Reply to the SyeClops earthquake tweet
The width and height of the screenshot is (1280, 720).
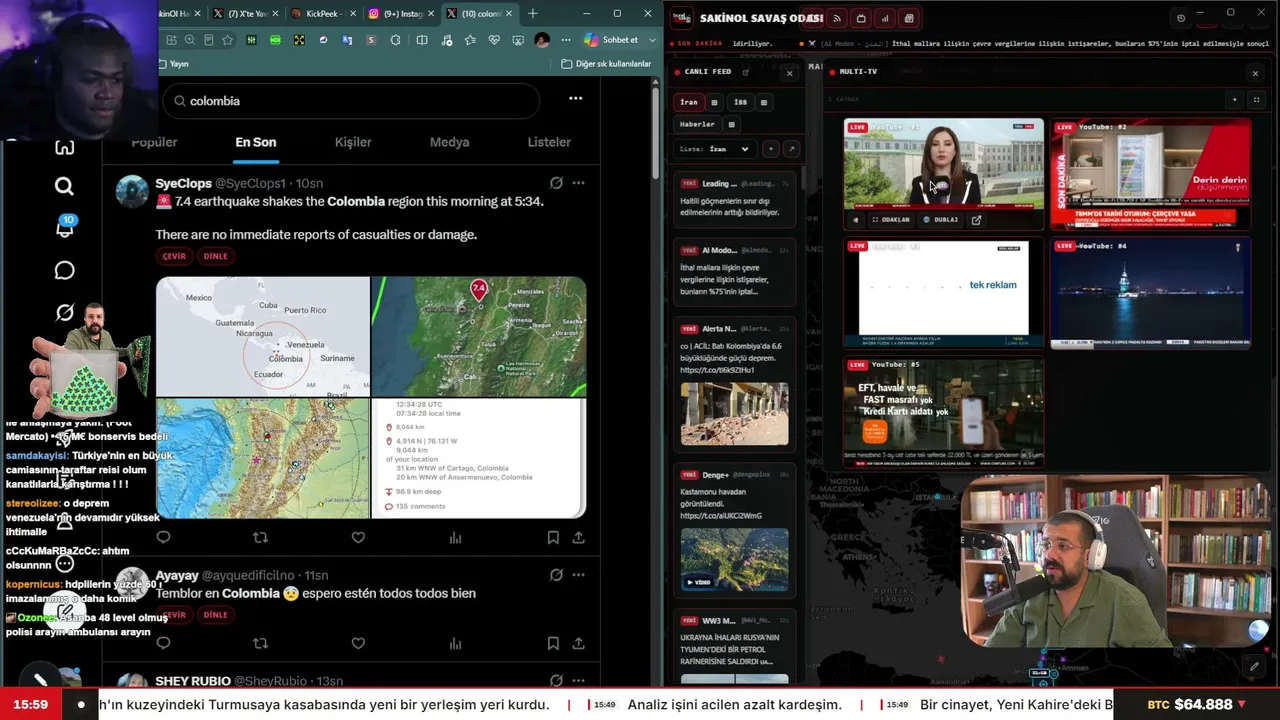click(x=163, y=538)
